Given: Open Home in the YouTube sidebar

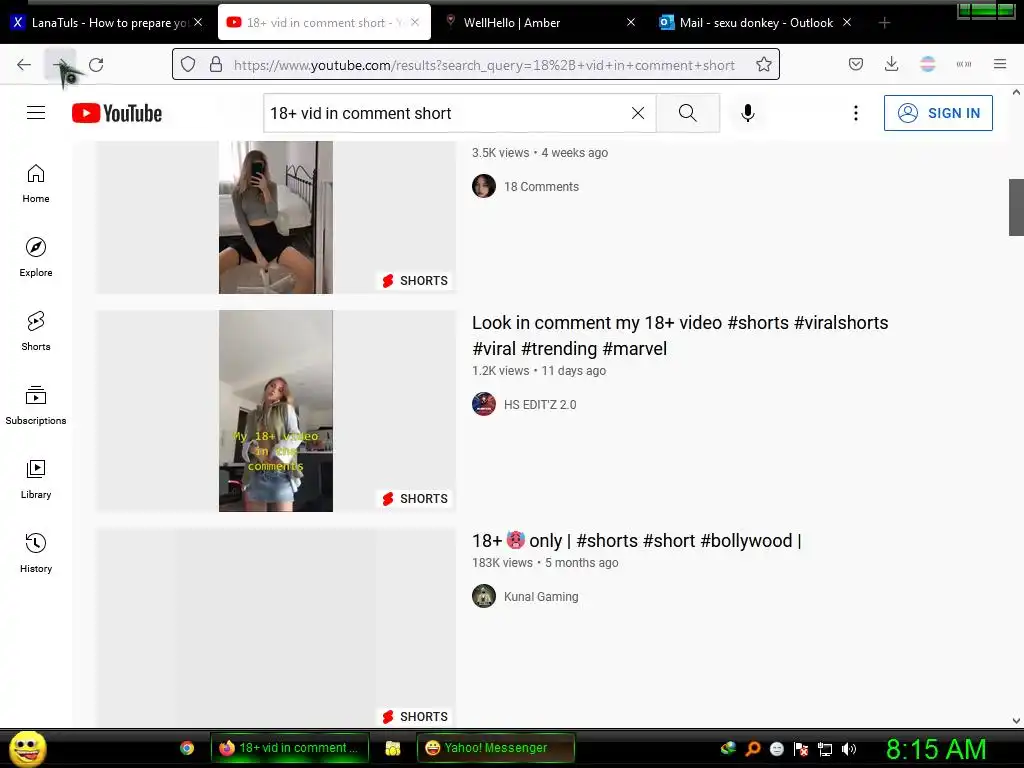Looking at the screenshot, I should point(36,184).
